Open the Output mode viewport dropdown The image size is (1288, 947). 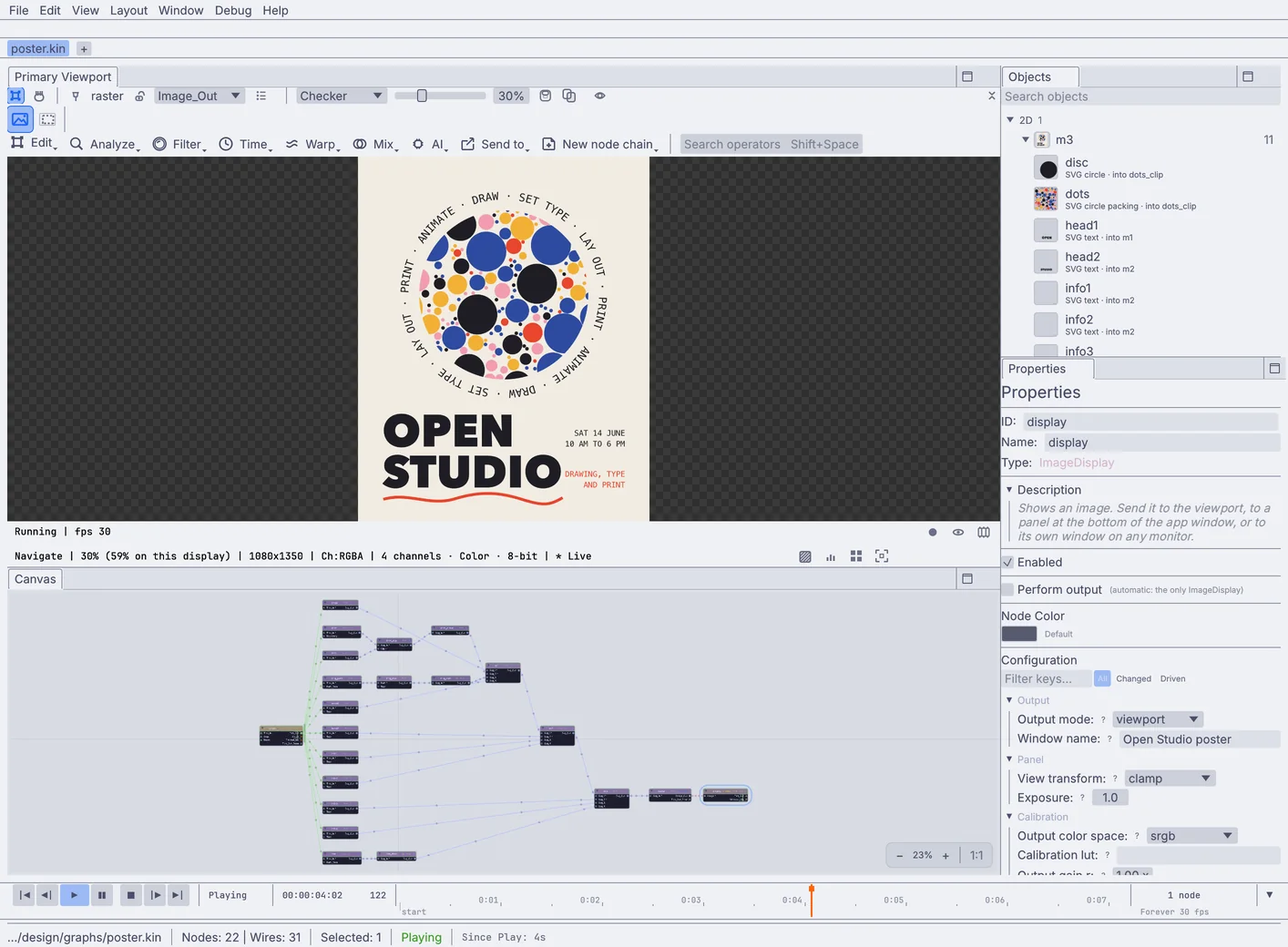1159,719
